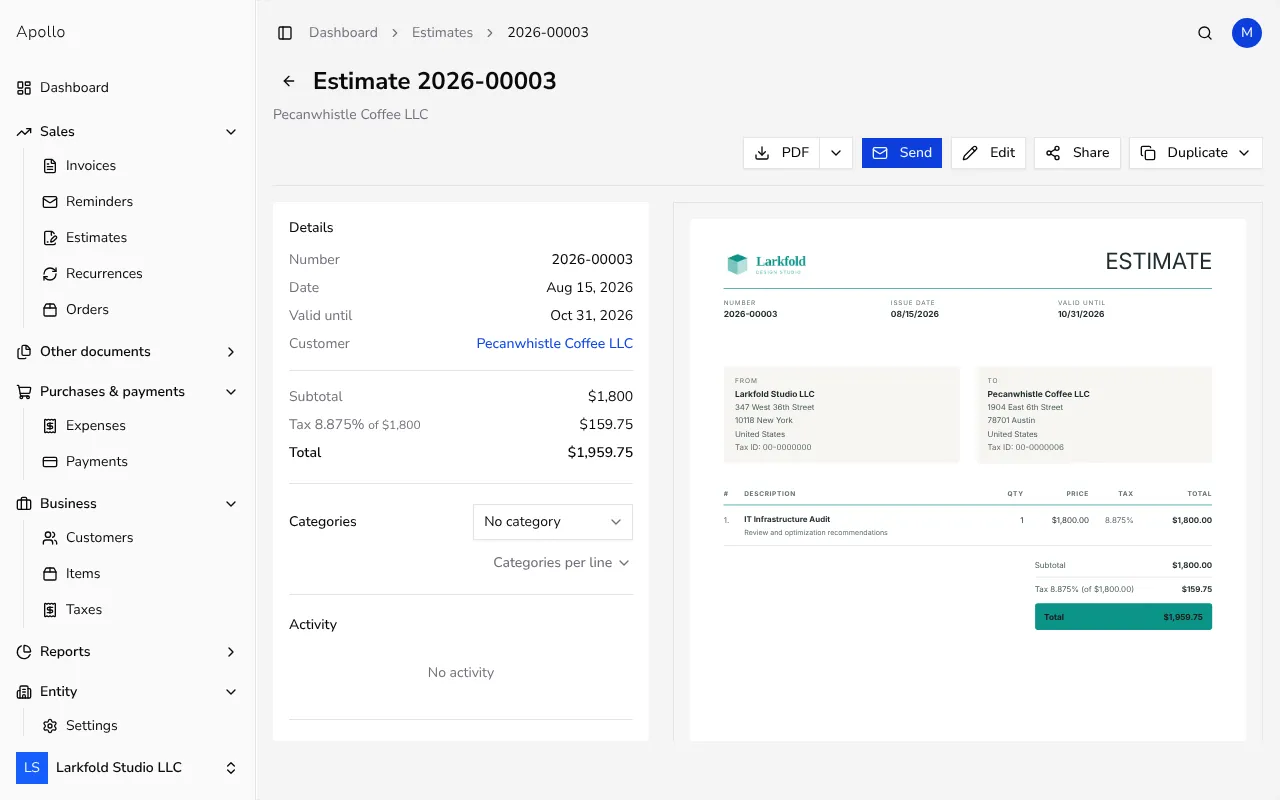Open the user avatar M menu
The image size is (1280, 800).
[x=1247, y=33]
